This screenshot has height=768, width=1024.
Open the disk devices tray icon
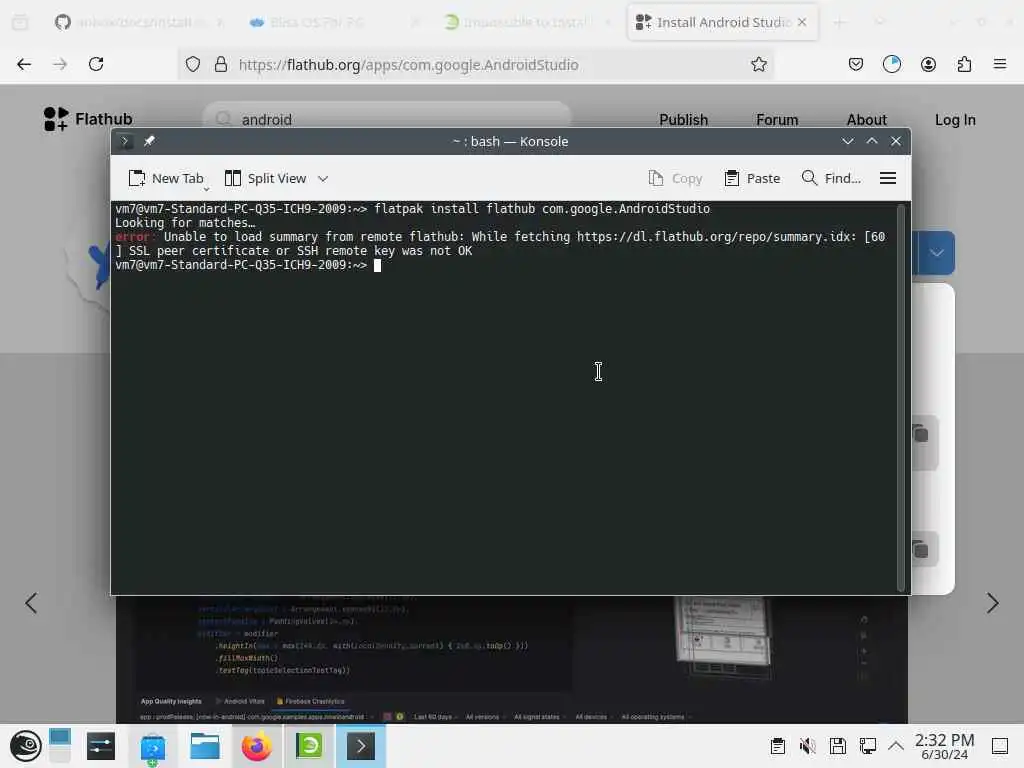tap(838, 746)
